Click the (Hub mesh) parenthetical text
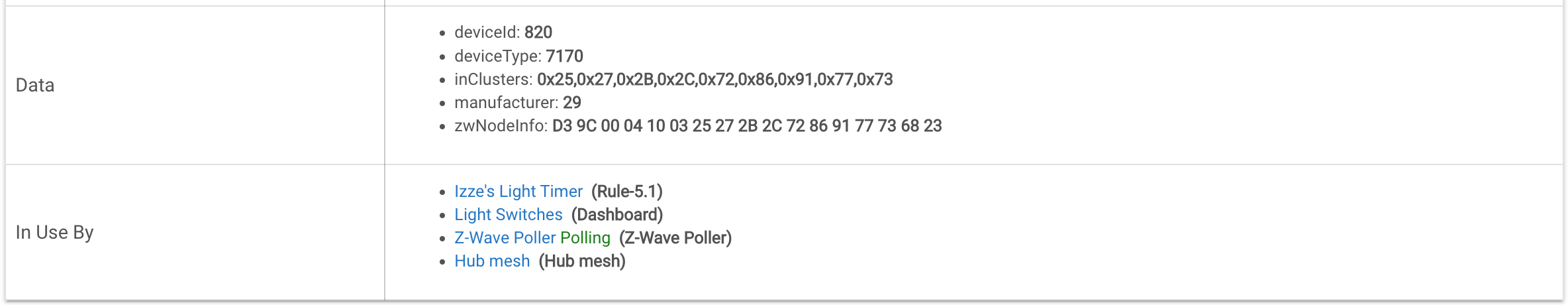The width and height of the screenshot is (1568, 305). (x=582, y=261)
